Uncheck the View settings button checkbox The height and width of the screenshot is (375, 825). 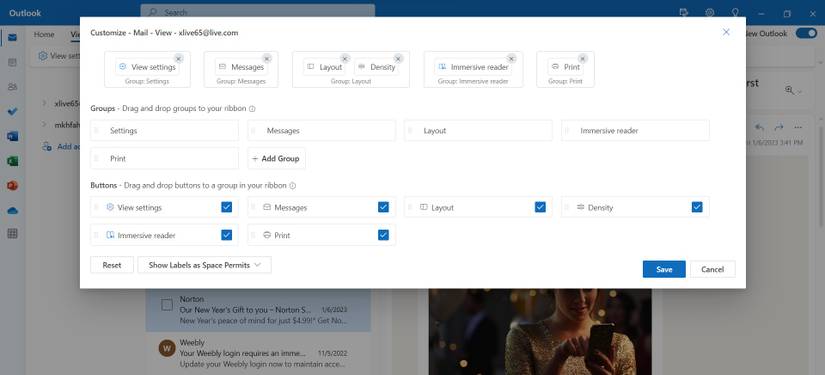[x=227, y=207]
